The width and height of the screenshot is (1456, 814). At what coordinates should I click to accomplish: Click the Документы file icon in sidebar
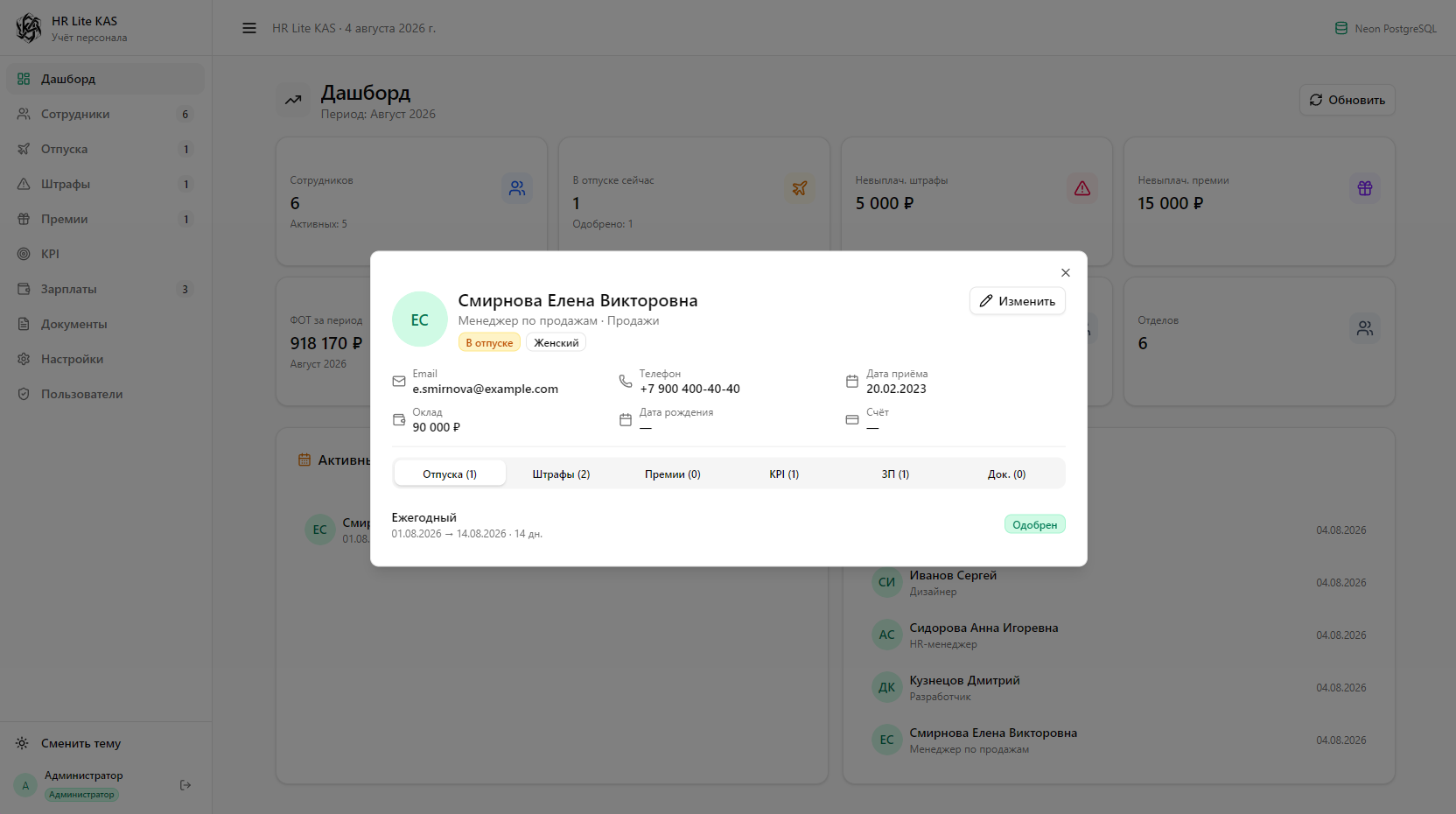[24, 324]
